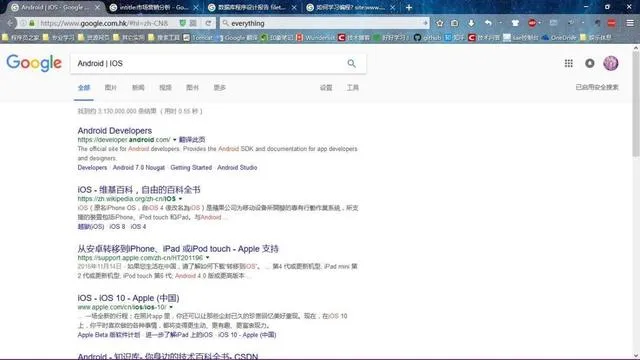Image resolution: width=640 pixels, height=360 pixels.
Task: Open the iOS 8 sitelink
Action: point(117,227)
